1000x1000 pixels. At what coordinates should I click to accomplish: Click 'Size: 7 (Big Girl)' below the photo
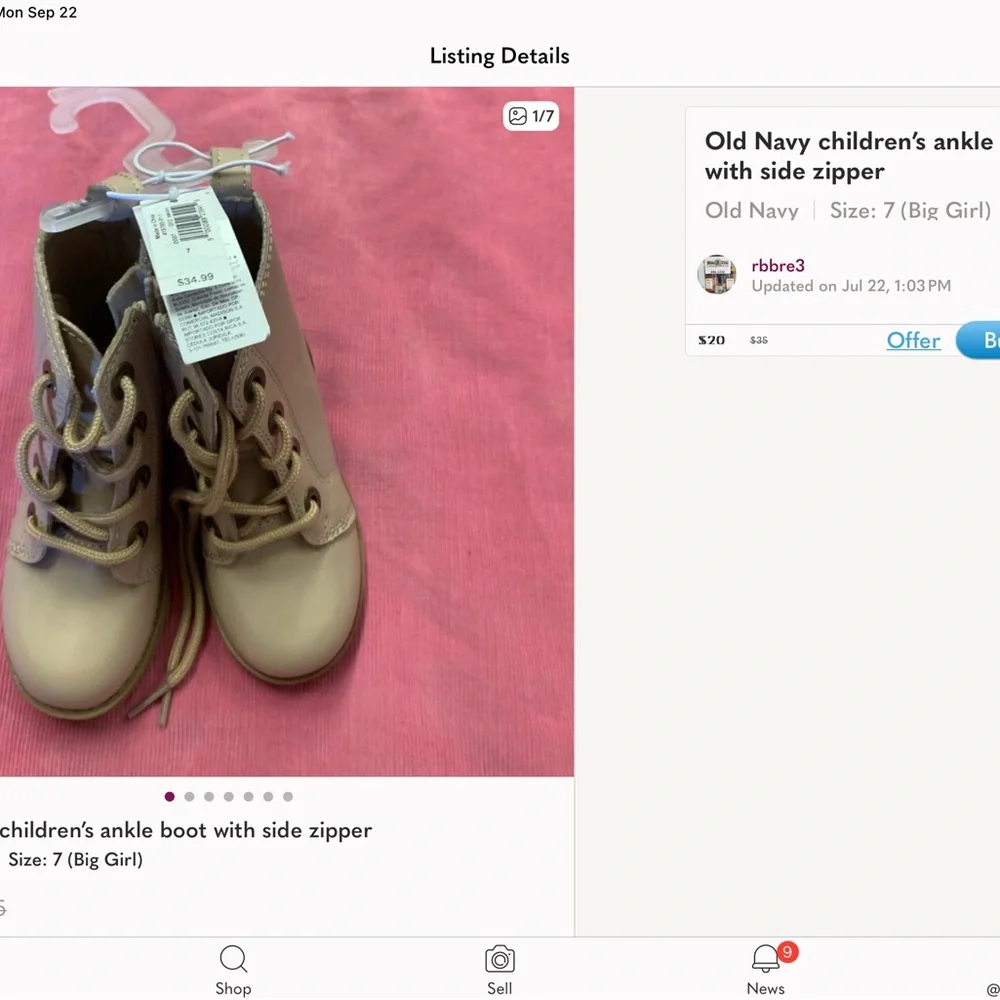tap(75, 860)
